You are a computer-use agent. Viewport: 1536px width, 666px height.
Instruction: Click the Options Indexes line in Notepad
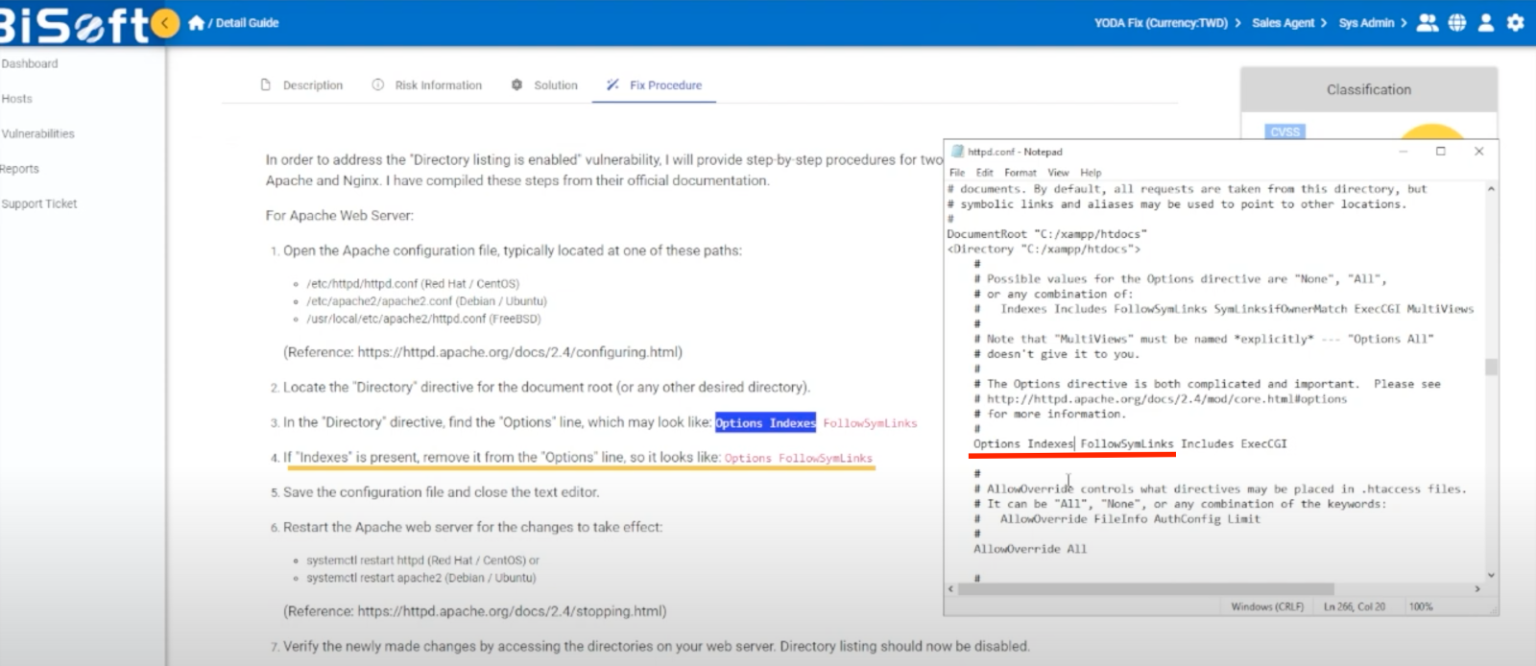pyautogui.click(x=1130, y=444)
